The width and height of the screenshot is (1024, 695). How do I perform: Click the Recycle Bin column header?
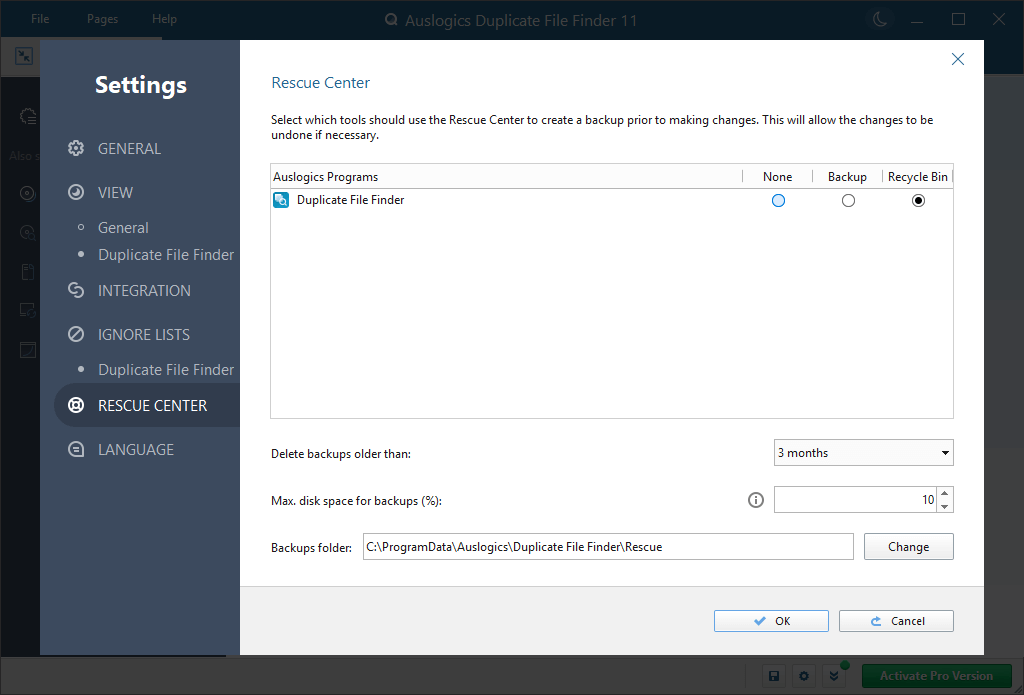pos(918,176)
